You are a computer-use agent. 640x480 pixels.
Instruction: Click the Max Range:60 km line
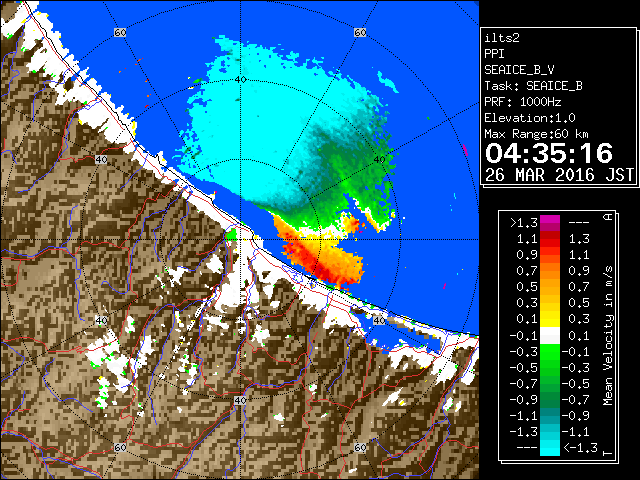click(x=536, y=134)
